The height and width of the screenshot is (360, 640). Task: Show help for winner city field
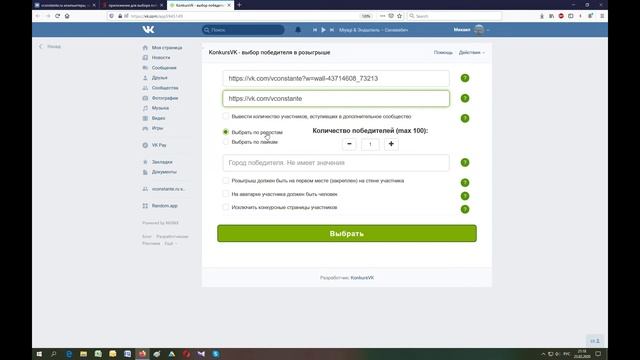click(465, 162)
